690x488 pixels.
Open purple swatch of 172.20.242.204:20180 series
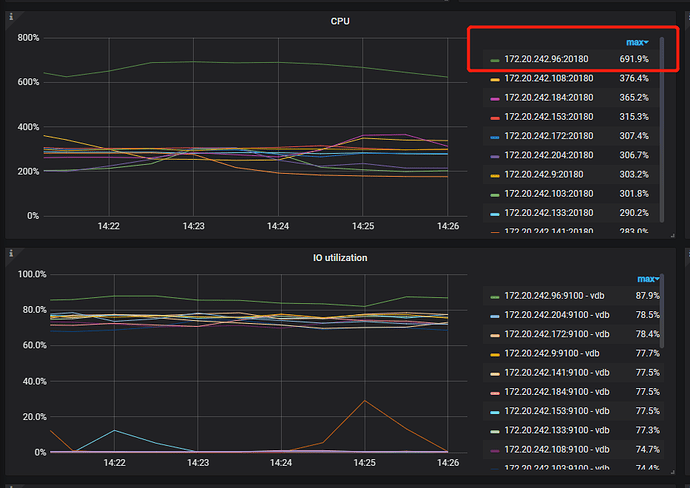click(495, 155)
